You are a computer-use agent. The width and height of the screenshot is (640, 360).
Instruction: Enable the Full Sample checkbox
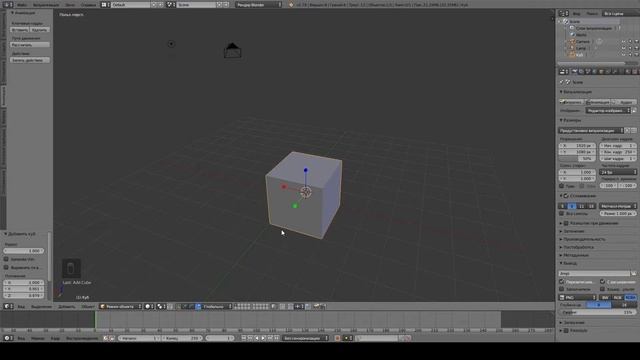pos(562,213)
